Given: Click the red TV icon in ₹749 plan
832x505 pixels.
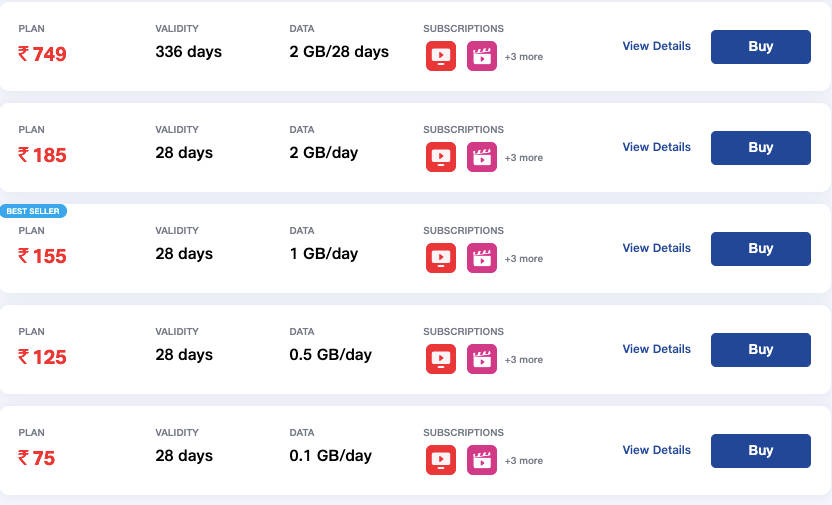Looking at the screenshot, I should click(x=441, y=56).
